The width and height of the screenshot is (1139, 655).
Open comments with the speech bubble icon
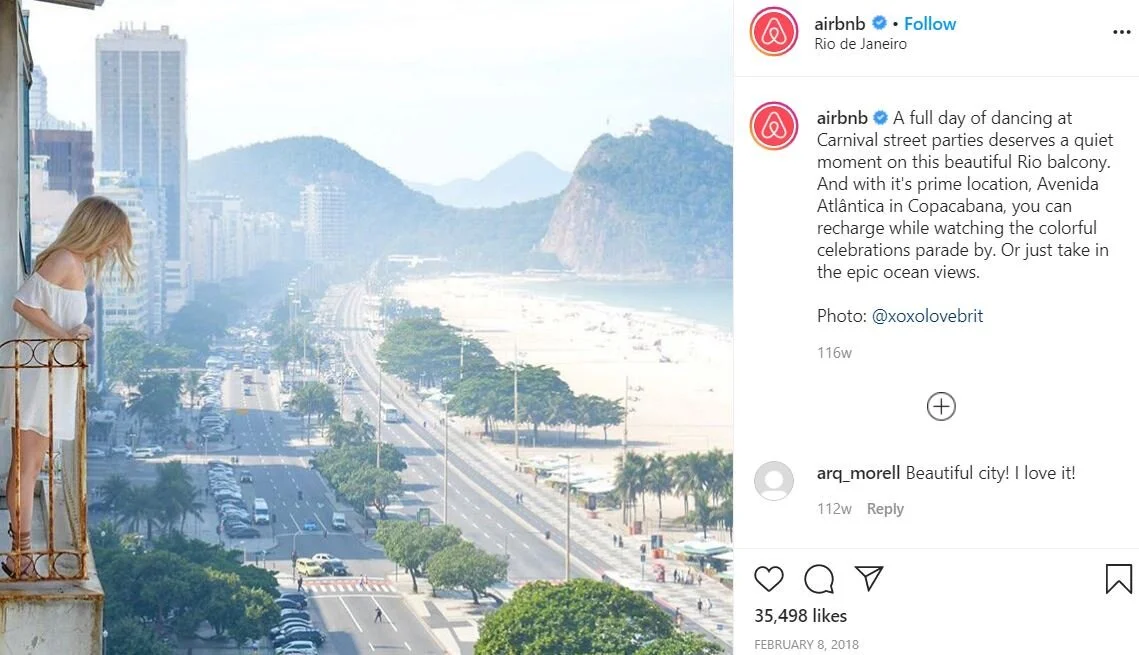pos(819,579)
